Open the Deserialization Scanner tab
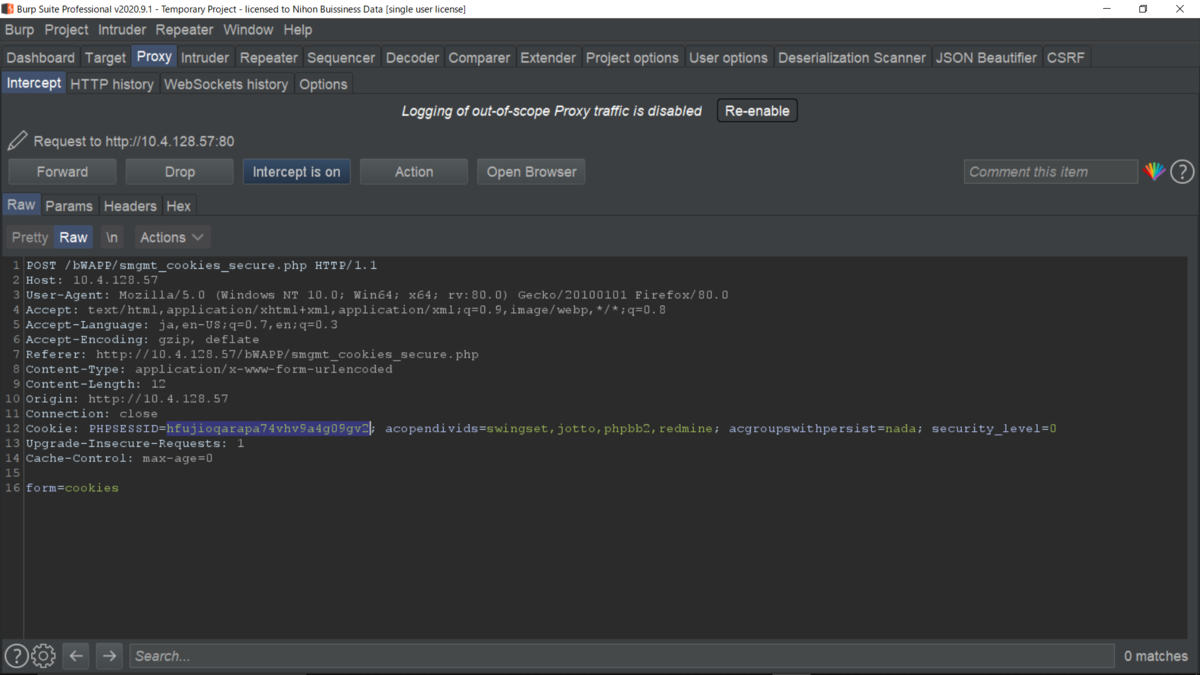The width and height of the screenshot is (1200, 675). click(852, 57)
